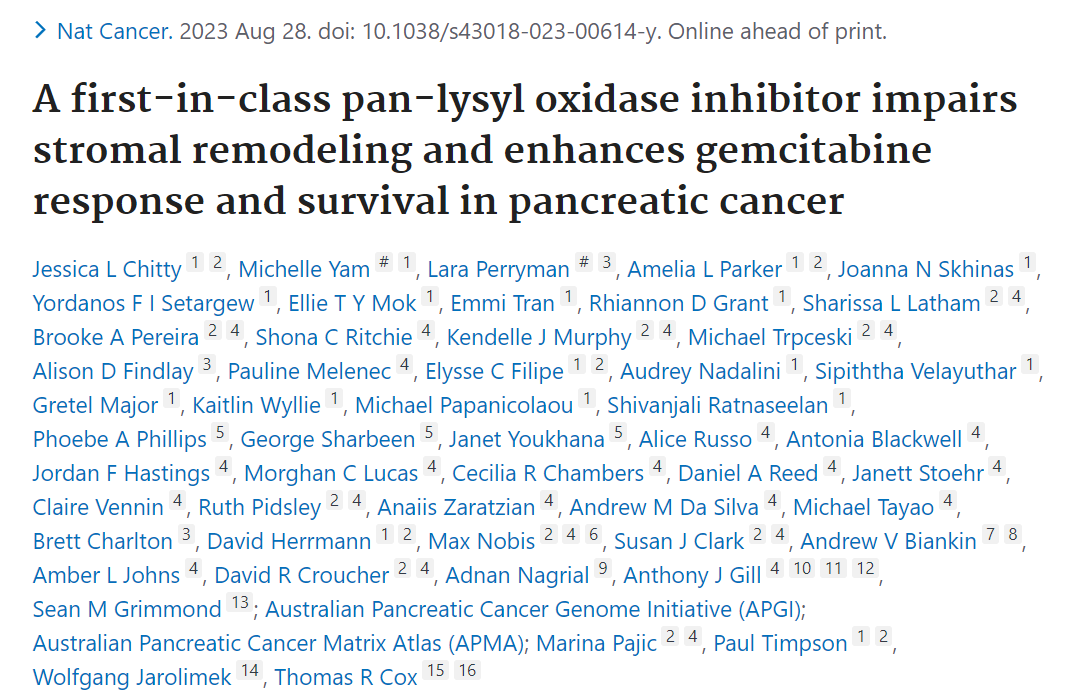Open affiliation 13 next to Sean M Grimmond

(x=240, y=603)
